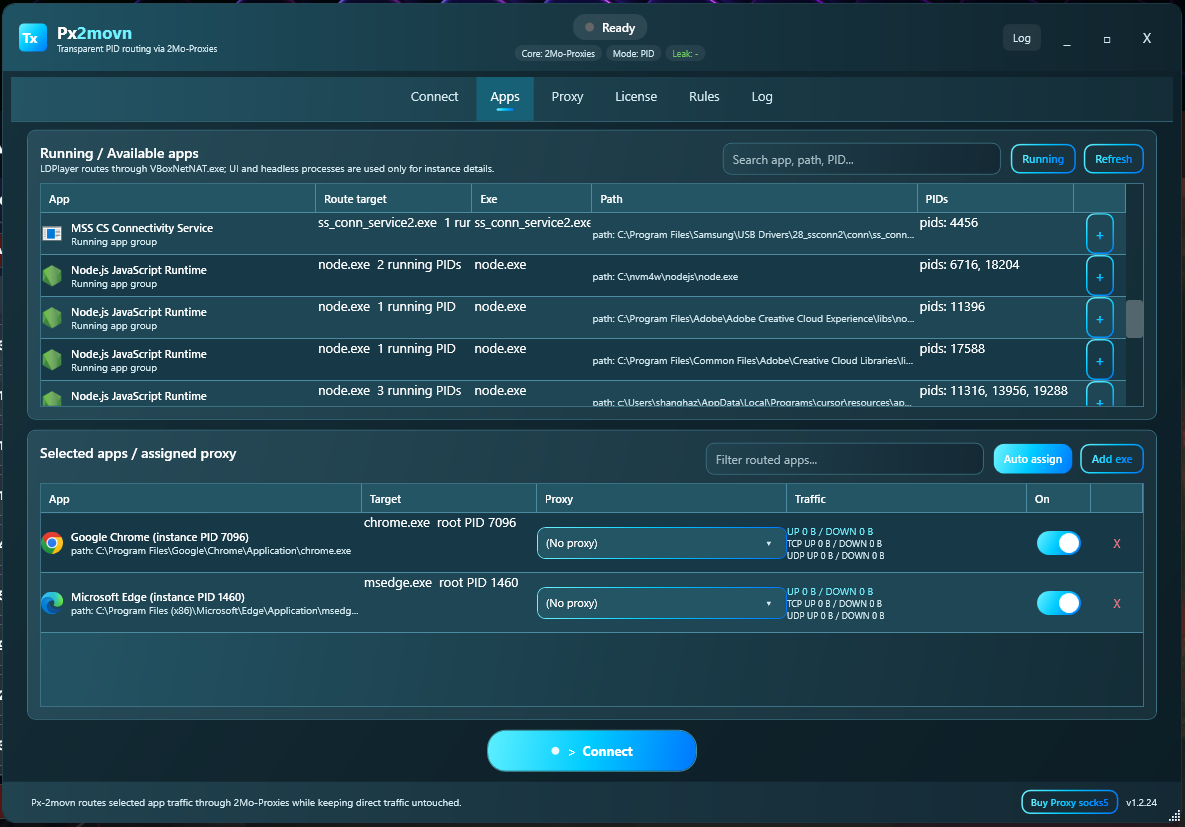Focus the Filter routed apps field
This screenshot has height=827, width=1185.
844,460
